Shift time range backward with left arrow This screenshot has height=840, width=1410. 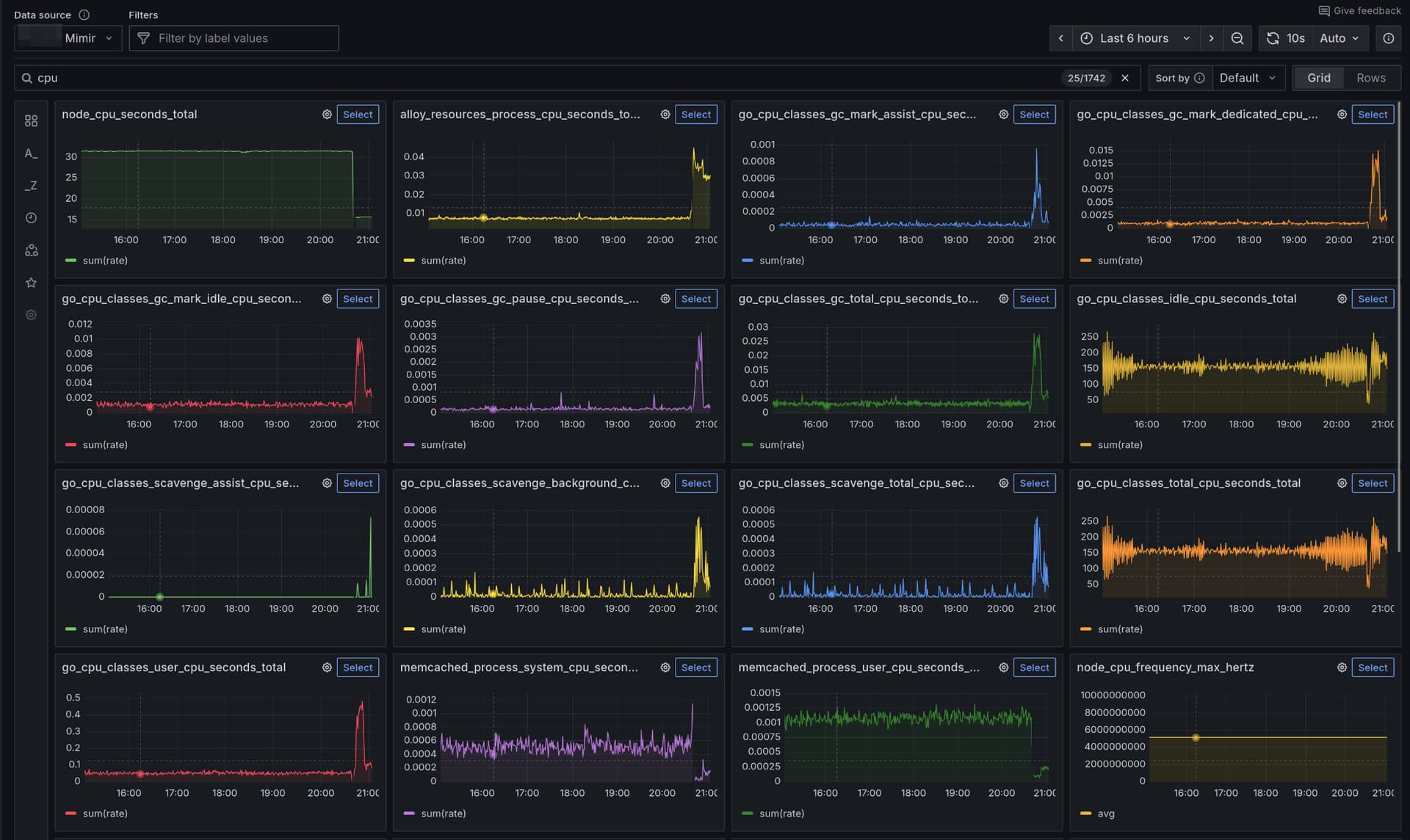tap(1060, 38)
